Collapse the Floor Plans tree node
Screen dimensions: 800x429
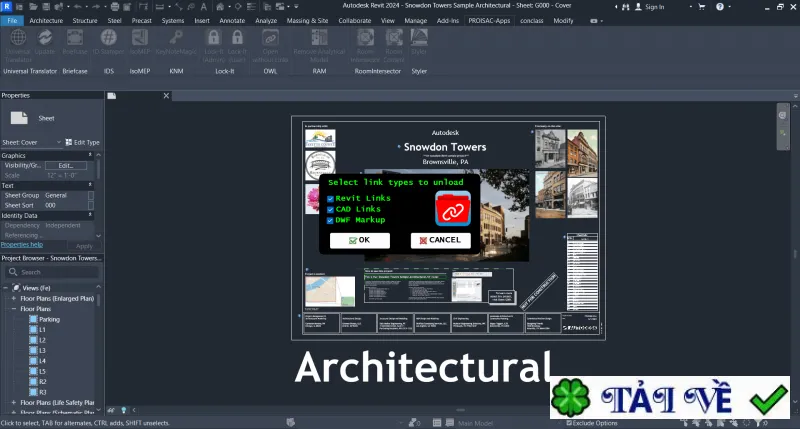[14, 309]
